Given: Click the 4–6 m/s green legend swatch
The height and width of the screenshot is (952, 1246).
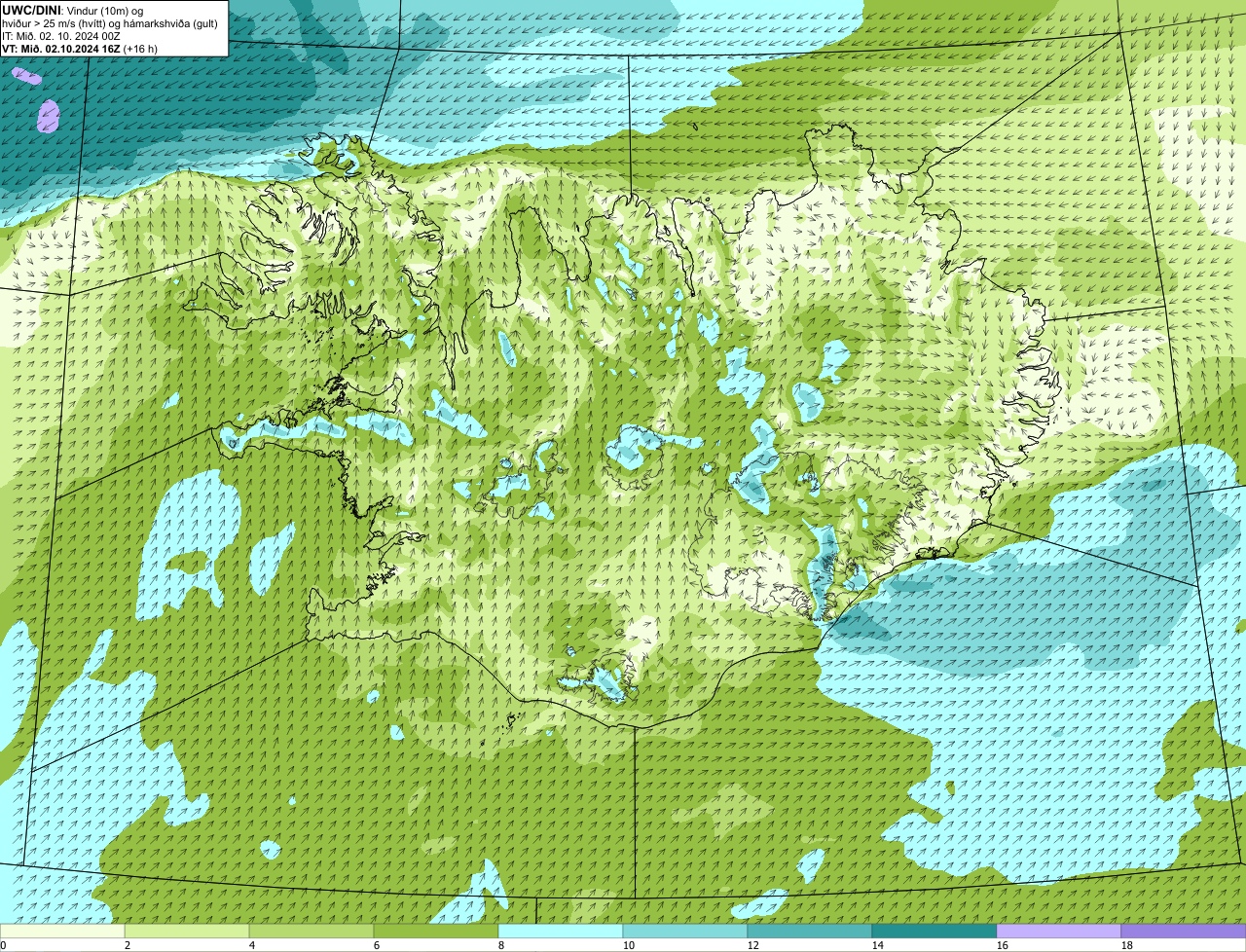Looking at the screenshot, I should coord(311,932).
